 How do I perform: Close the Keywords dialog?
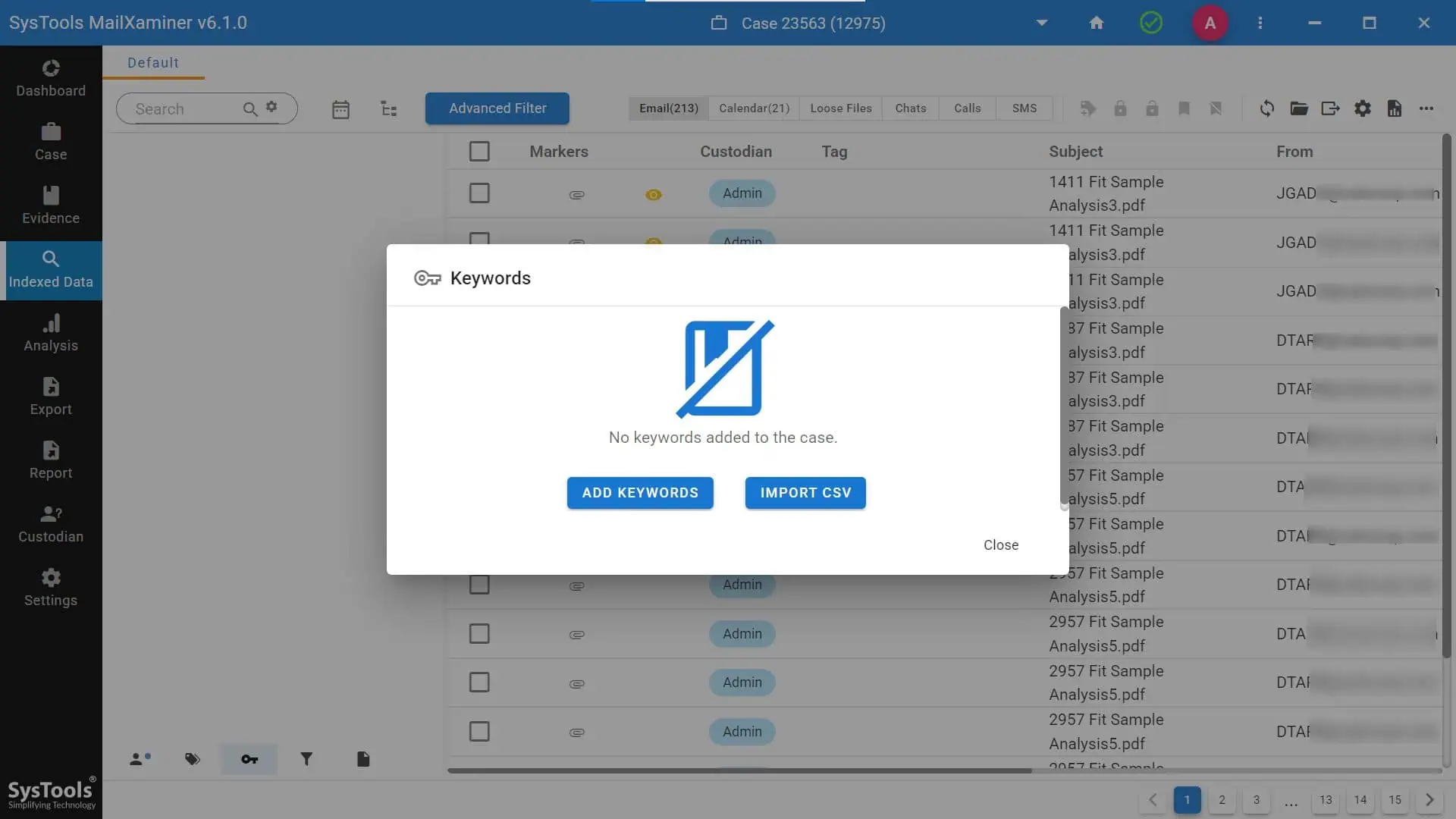1001,545
